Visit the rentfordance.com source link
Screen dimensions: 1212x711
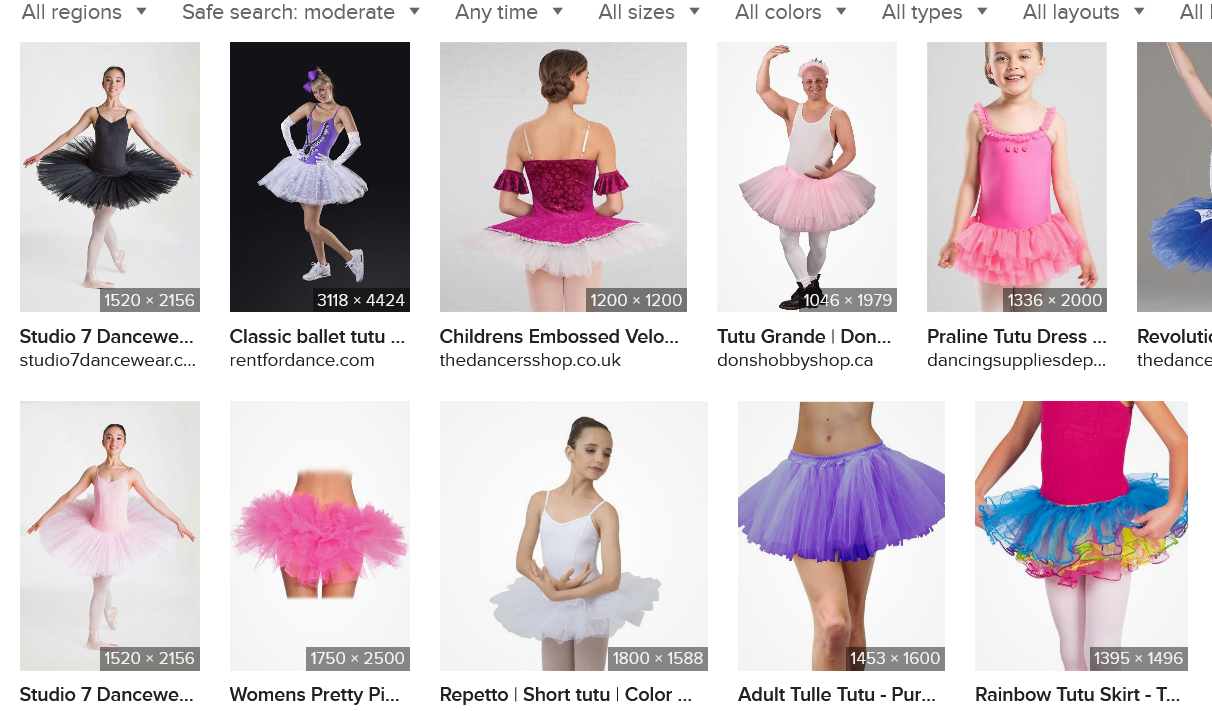point(302,360)
